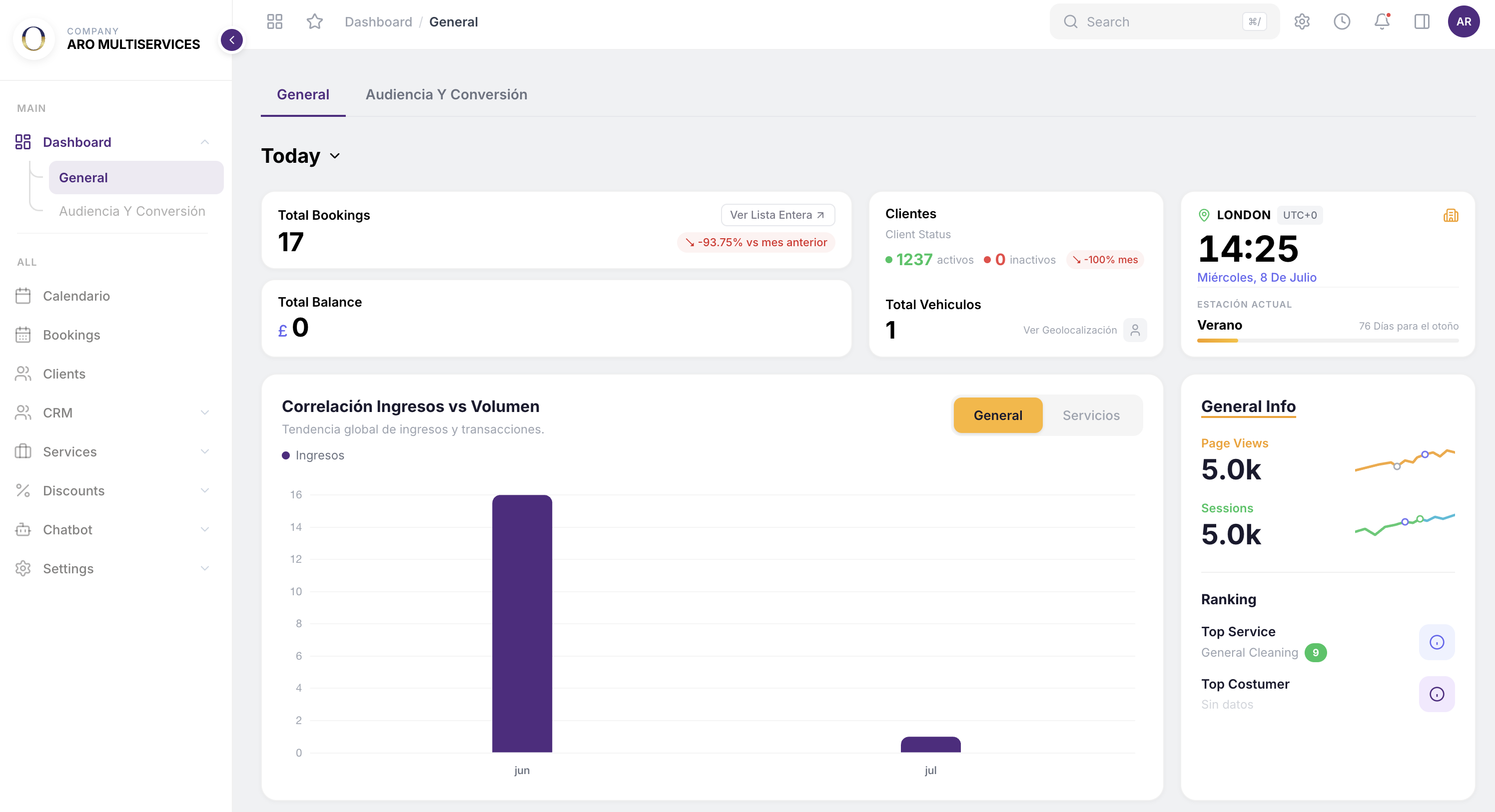Expand the Chatbot submenu chevron
Viewport: 1495px width, 812px height.
point(205,529)
